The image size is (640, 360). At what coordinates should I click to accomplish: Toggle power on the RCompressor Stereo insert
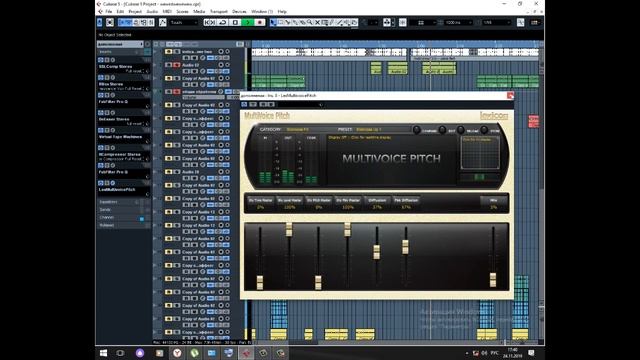pyautogui.click(x=101, y=148)
